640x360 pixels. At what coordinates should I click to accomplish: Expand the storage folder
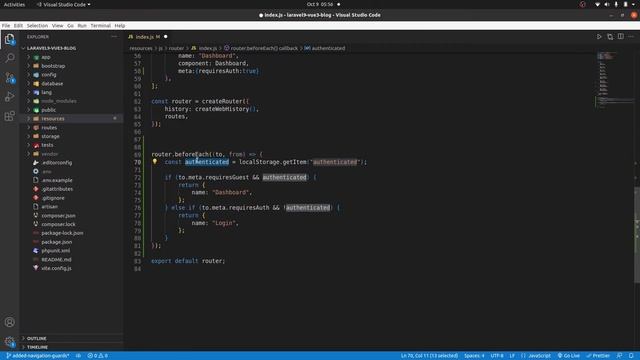tap(50, 136)
